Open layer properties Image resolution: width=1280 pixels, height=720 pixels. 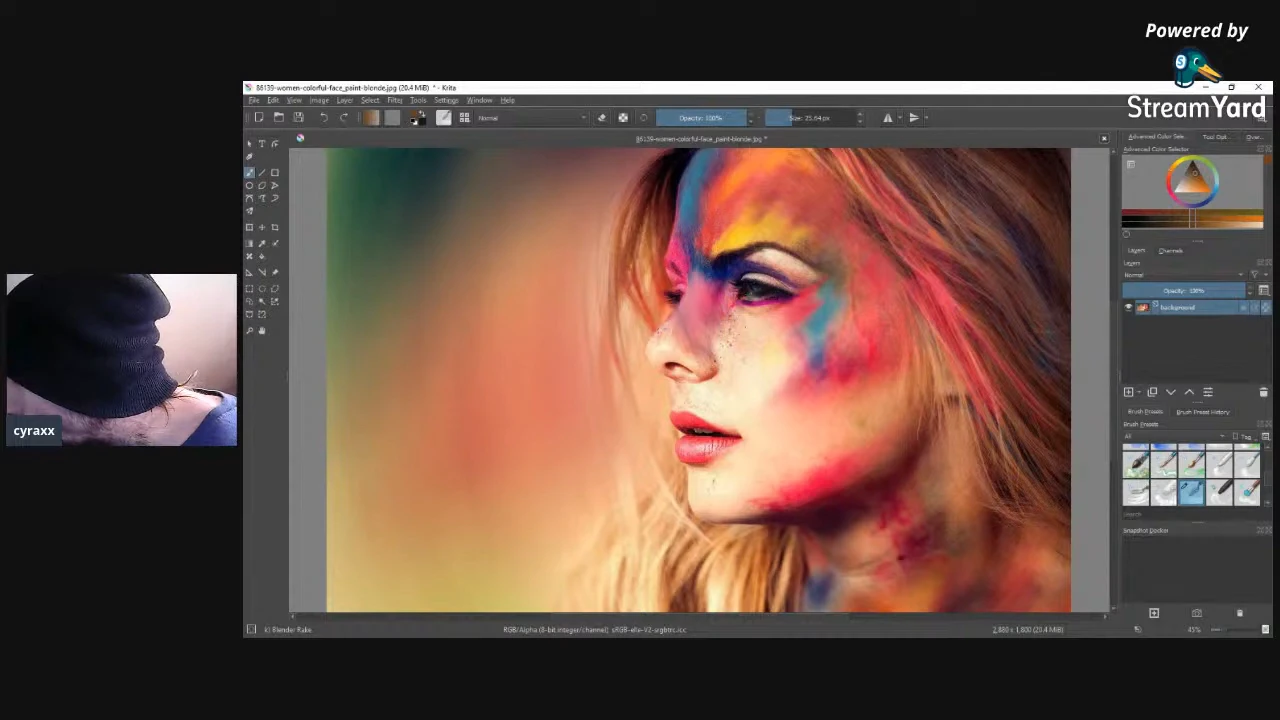[1208, 393]
